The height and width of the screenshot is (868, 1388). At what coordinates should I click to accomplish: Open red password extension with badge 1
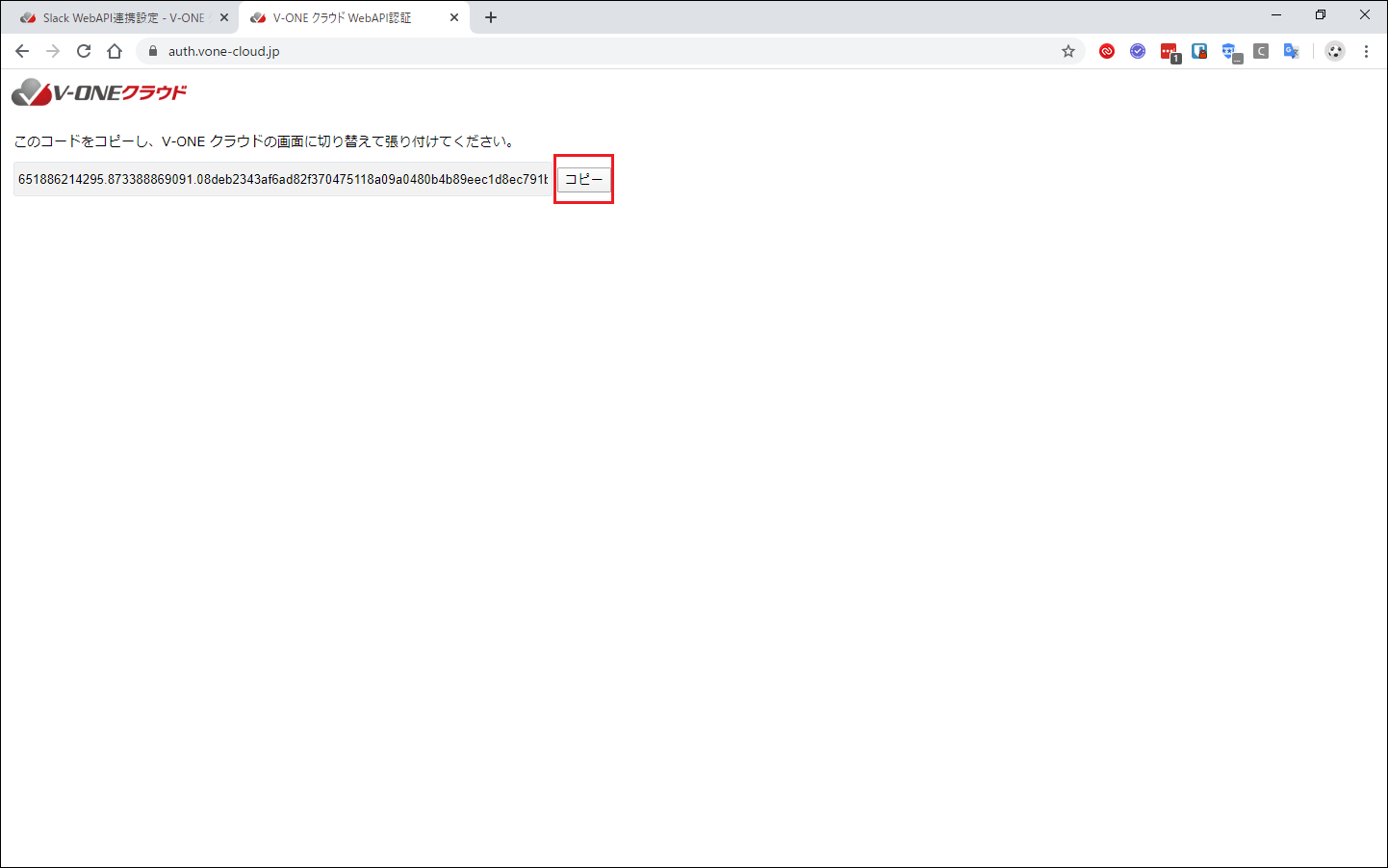1170,52
